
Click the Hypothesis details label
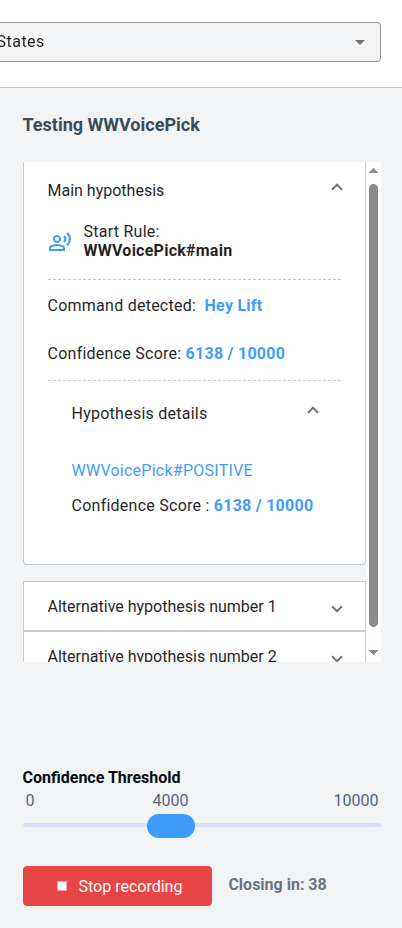coord(139,413)
